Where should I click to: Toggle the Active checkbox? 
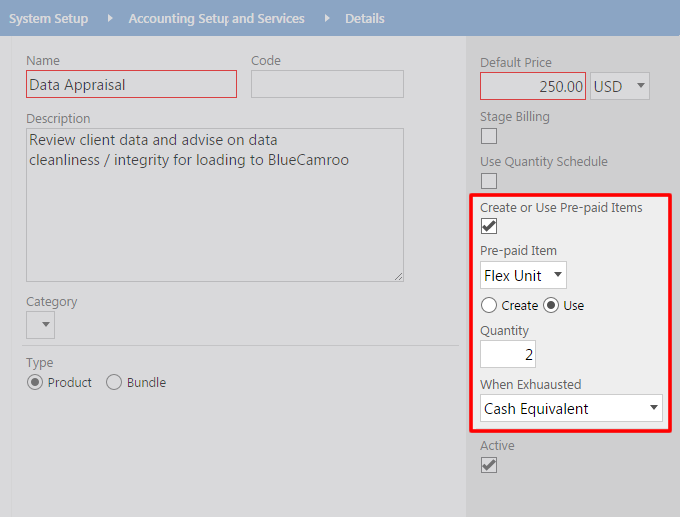coord(489,465)
